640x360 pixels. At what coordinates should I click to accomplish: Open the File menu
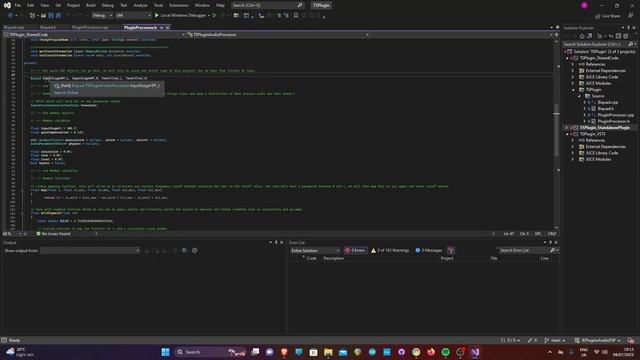coord(18,5)
